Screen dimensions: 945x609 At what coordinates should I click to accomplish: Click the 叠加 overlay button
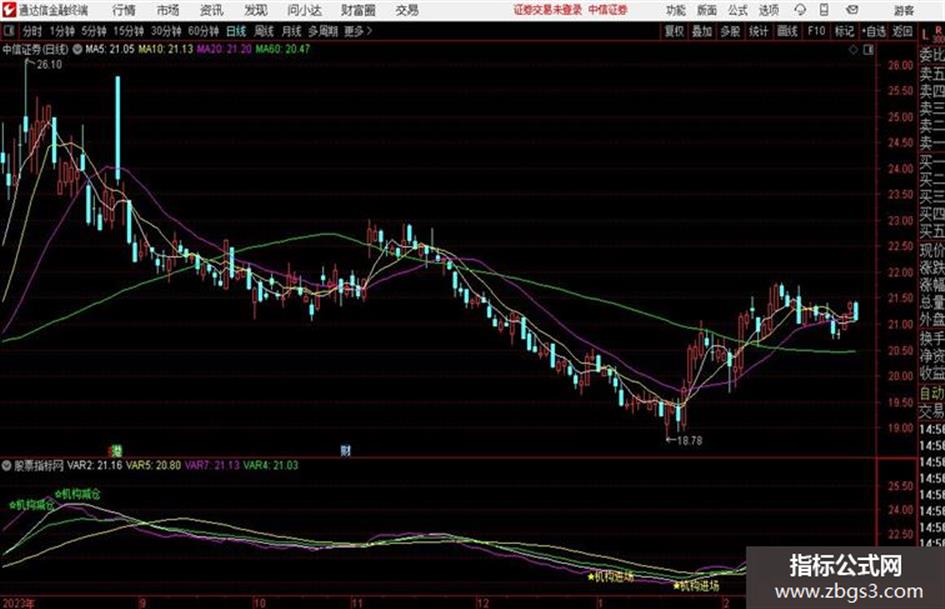pos(702,31)
